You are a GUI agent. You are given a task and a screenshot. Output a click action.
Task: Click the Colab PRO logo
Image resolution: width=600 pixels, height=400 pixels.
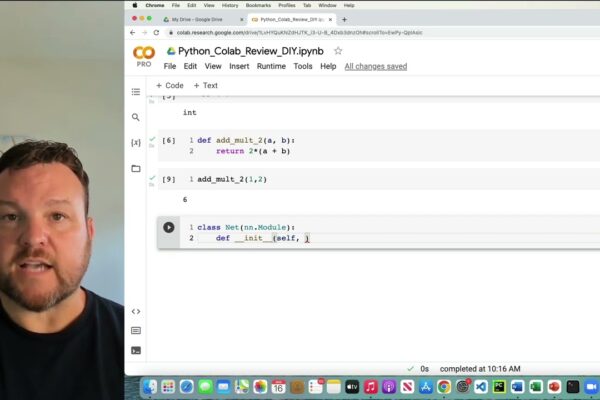(x=144, y=56)
